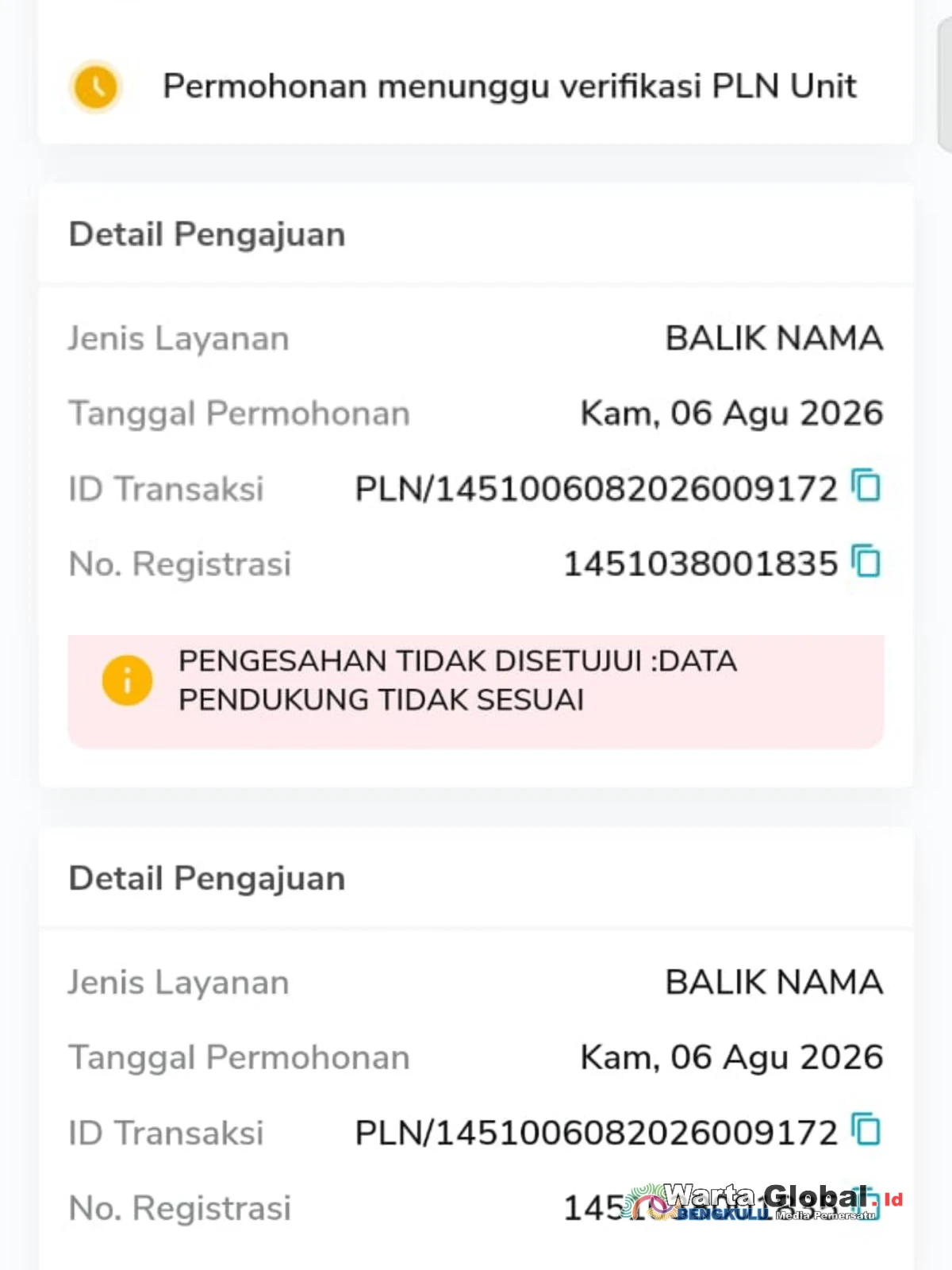
Task: Click the first Jenis Layanan label
Action: [x=178, y=339]
